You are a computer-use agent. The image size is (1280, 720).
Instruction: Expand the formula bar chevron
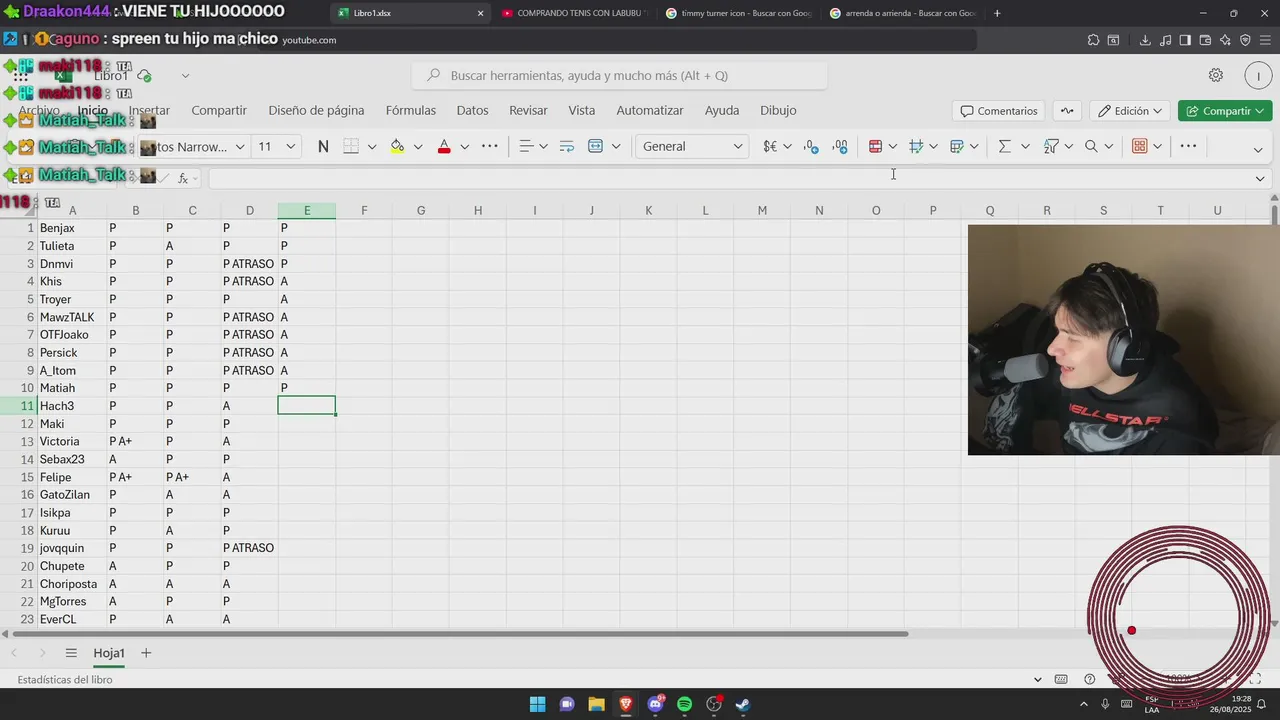pyautogui.click(x=1260, y=178)
